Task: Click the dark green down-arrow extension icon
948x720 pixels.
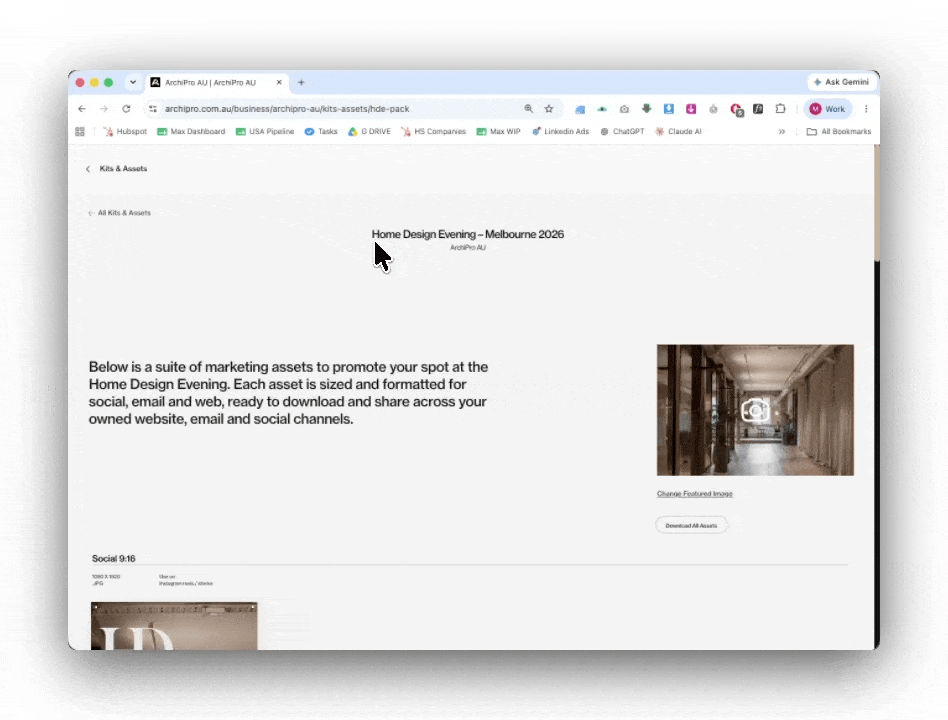Action: tap(646, 109)
